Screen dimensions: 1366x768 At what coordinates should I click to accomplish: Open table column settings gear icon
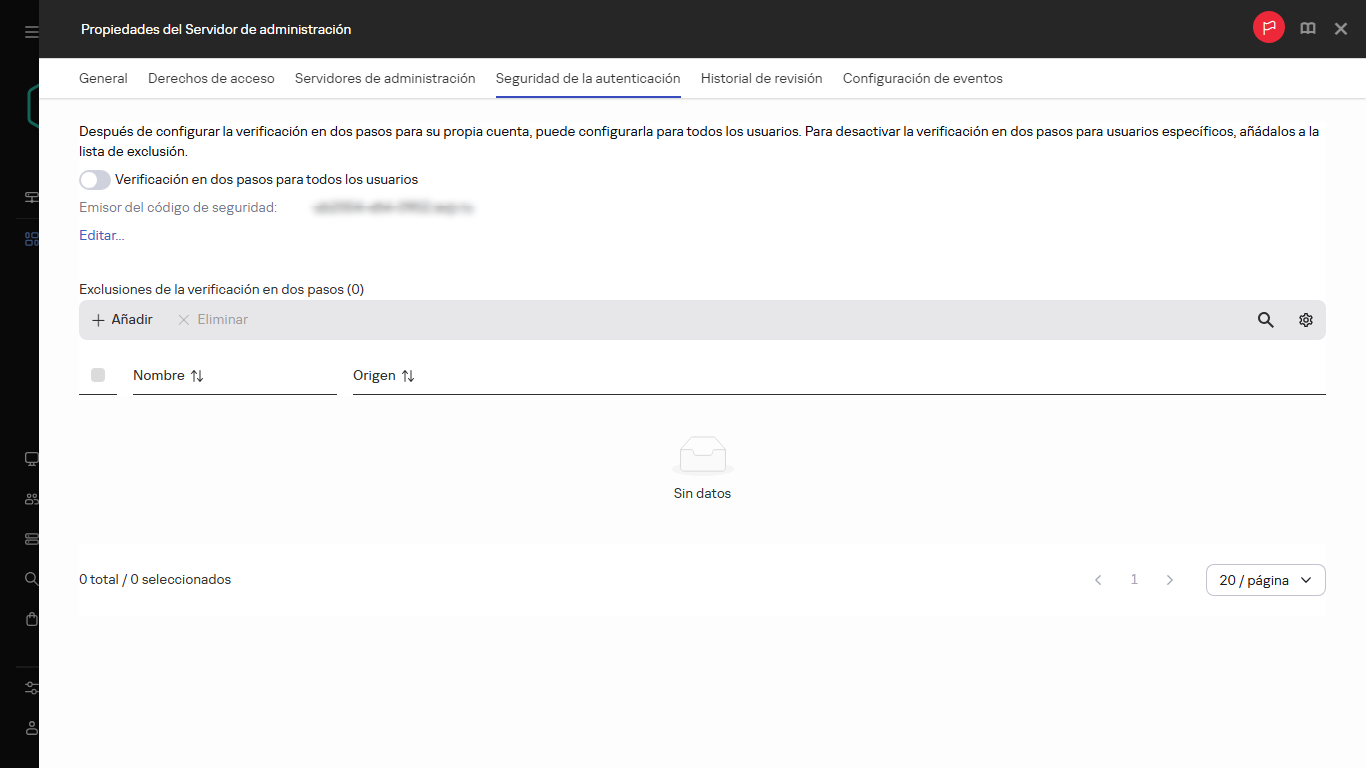click(1306, 320)
